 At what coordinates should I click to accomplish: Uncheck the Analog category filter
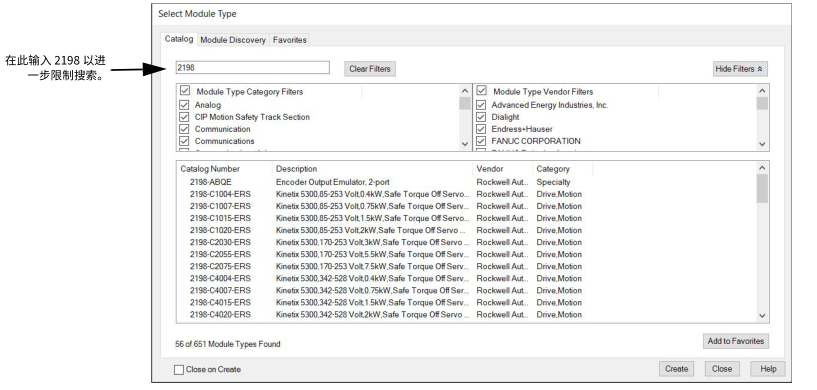click(x=184, y=105)
